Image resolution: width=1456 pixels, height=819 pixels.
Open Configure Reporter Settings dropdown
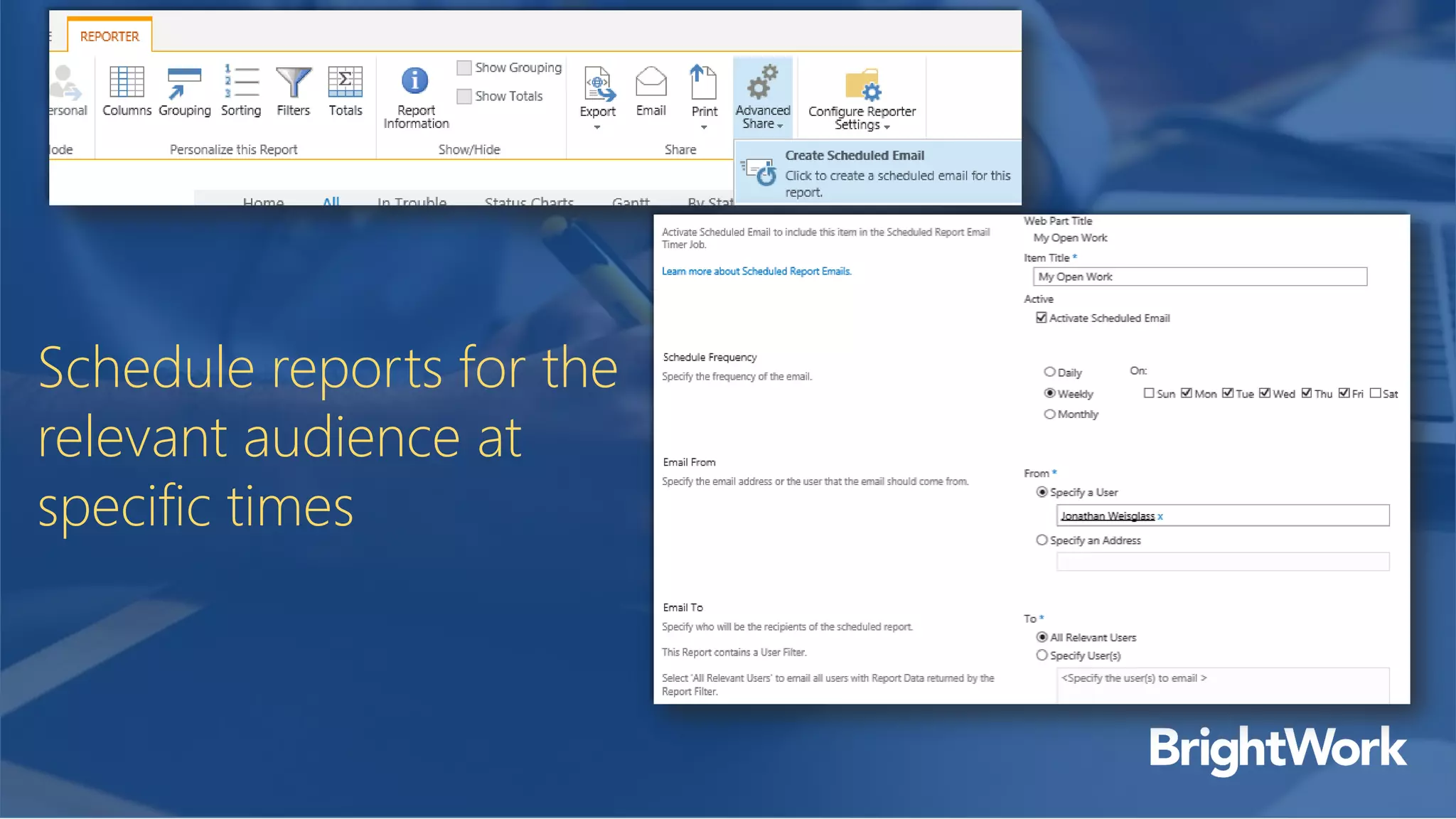point(862,100)
